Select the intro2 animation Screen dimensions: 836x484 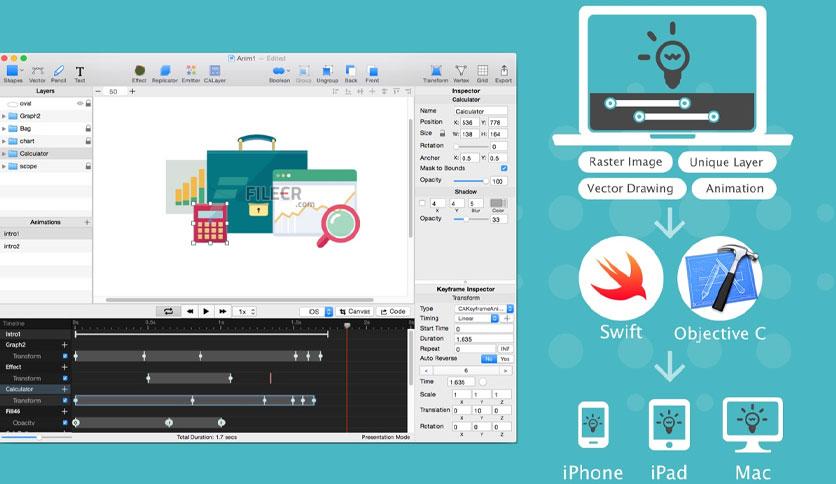pyautogui.click(x=46, y=246)
